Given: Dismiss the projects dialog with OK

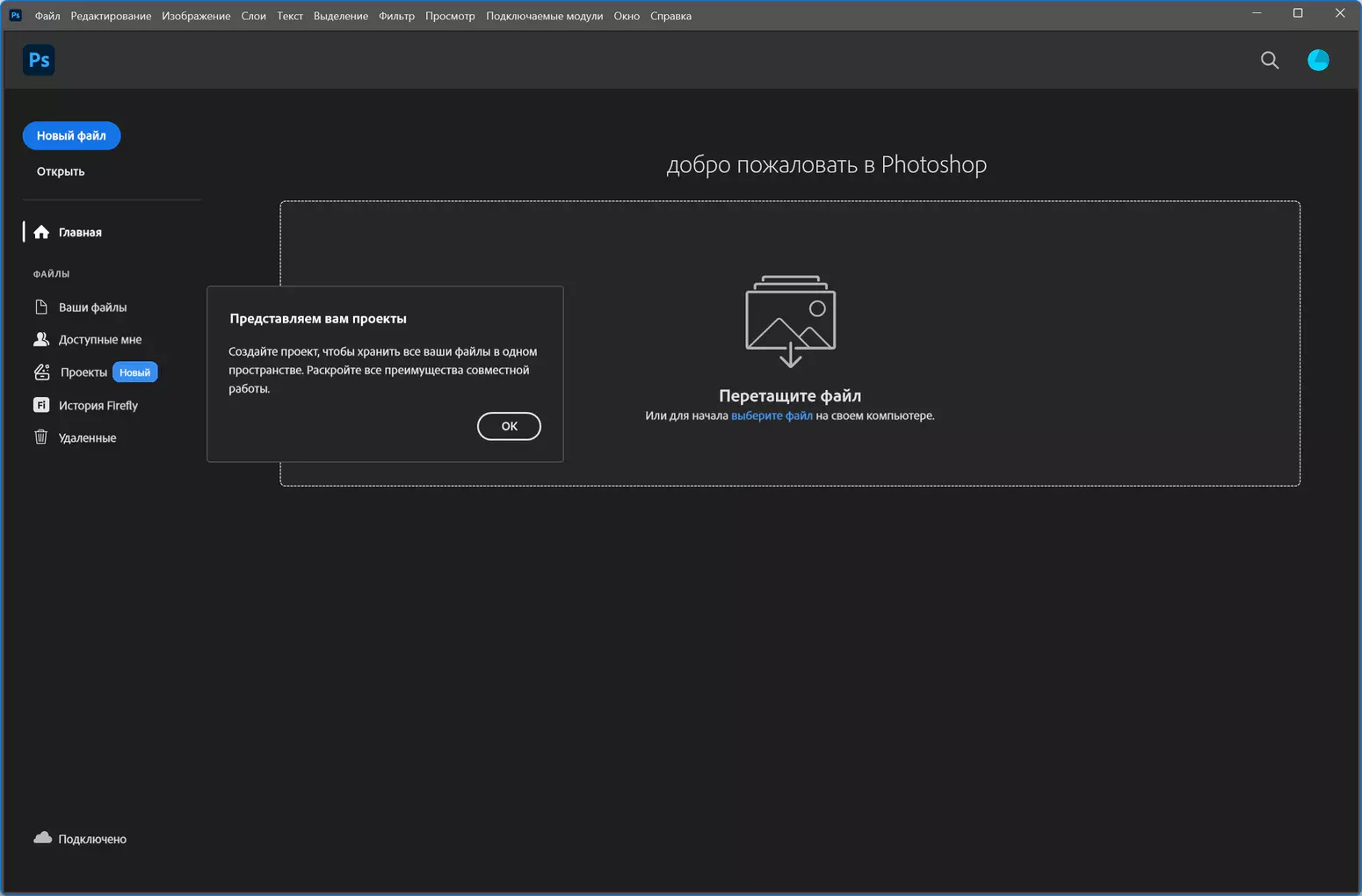Looking at the screenshot, I should (x=509, y=426).
